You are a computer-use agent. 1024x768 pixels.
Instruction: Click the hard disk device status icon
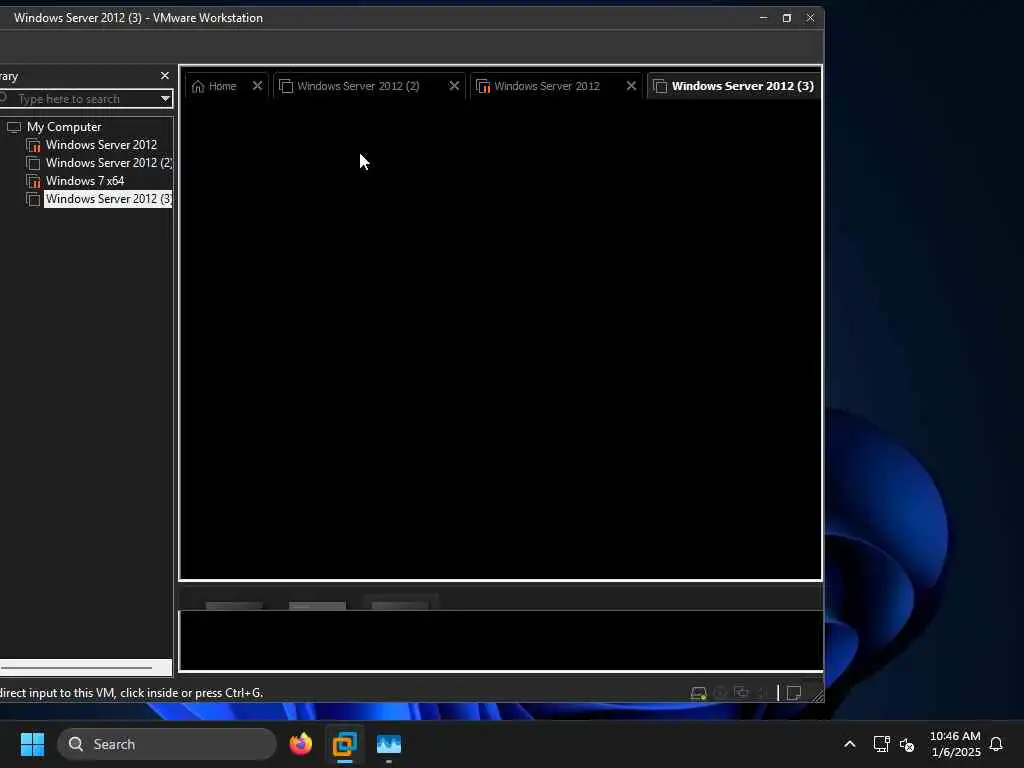click(x=699, y=693)
